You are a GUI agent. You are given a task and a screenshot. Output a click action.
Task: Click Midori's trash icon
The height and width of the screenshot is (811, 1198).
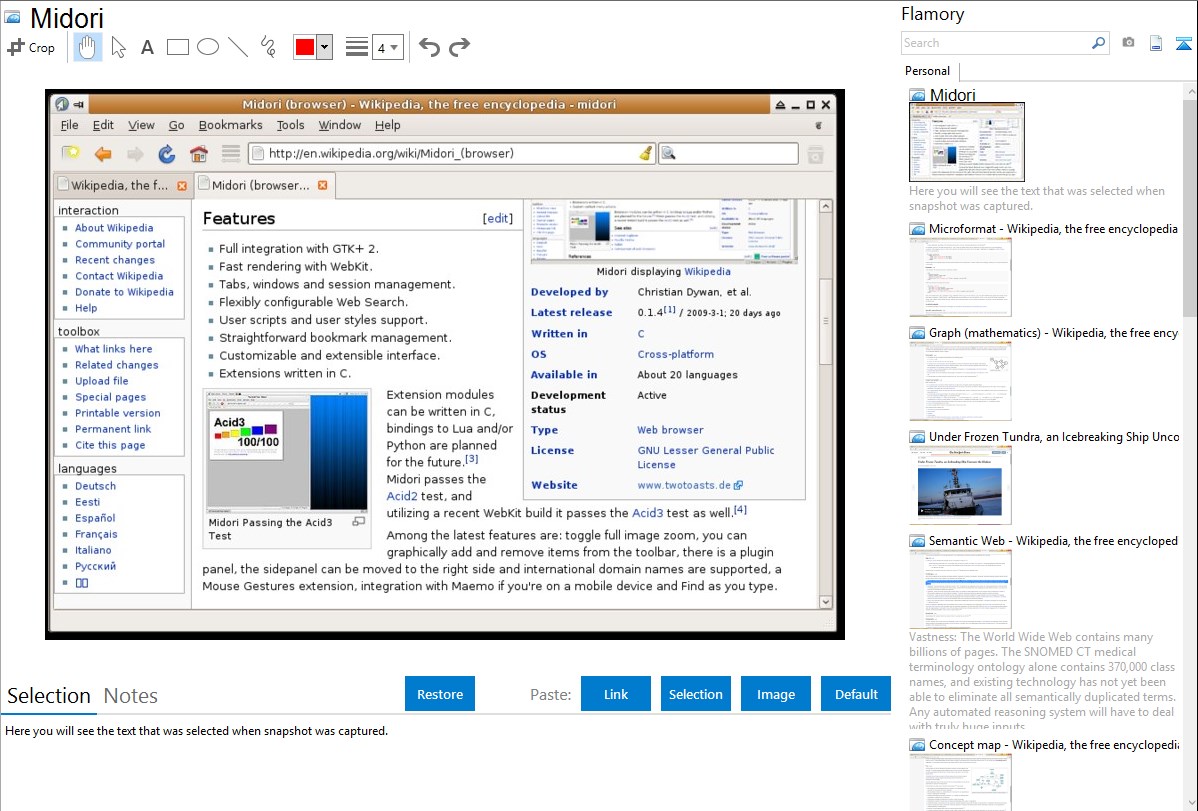pyautogui.click(x=816, y=154)
